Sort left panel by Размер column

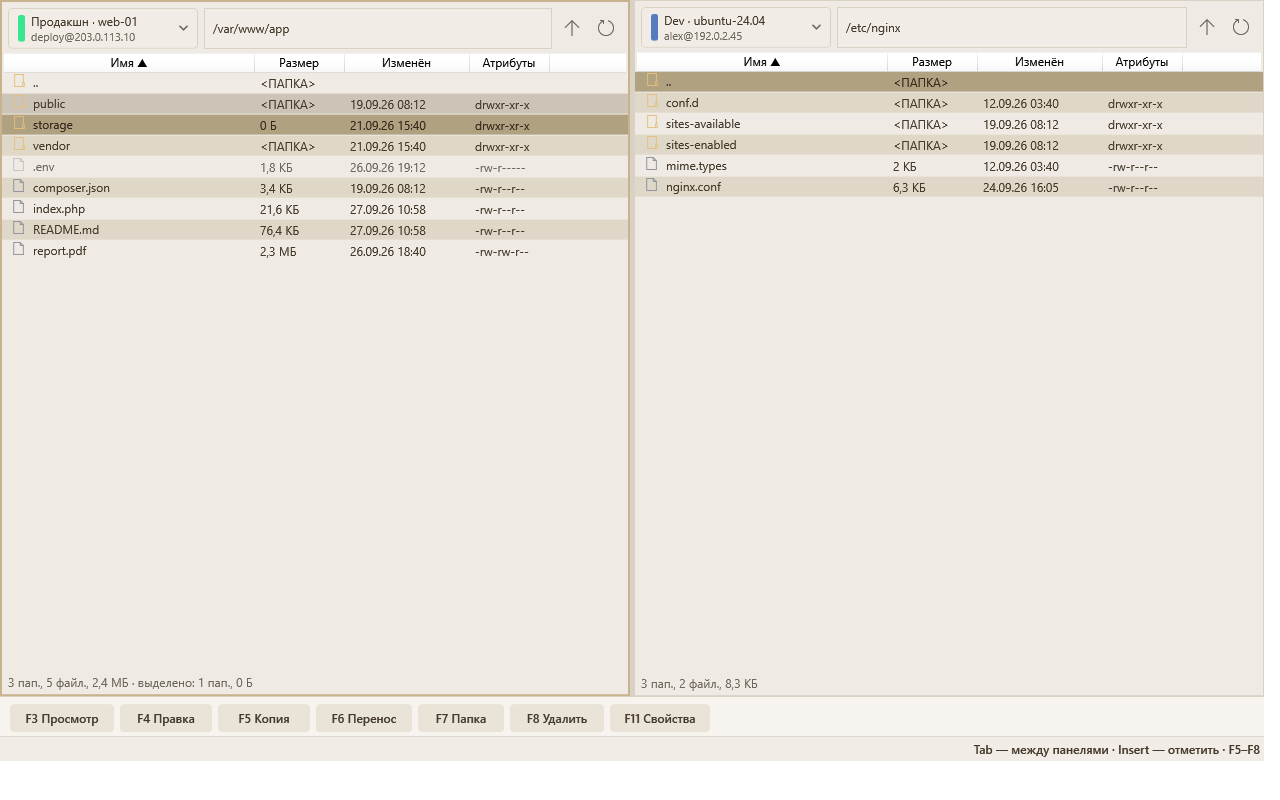(x=299, y=63)
